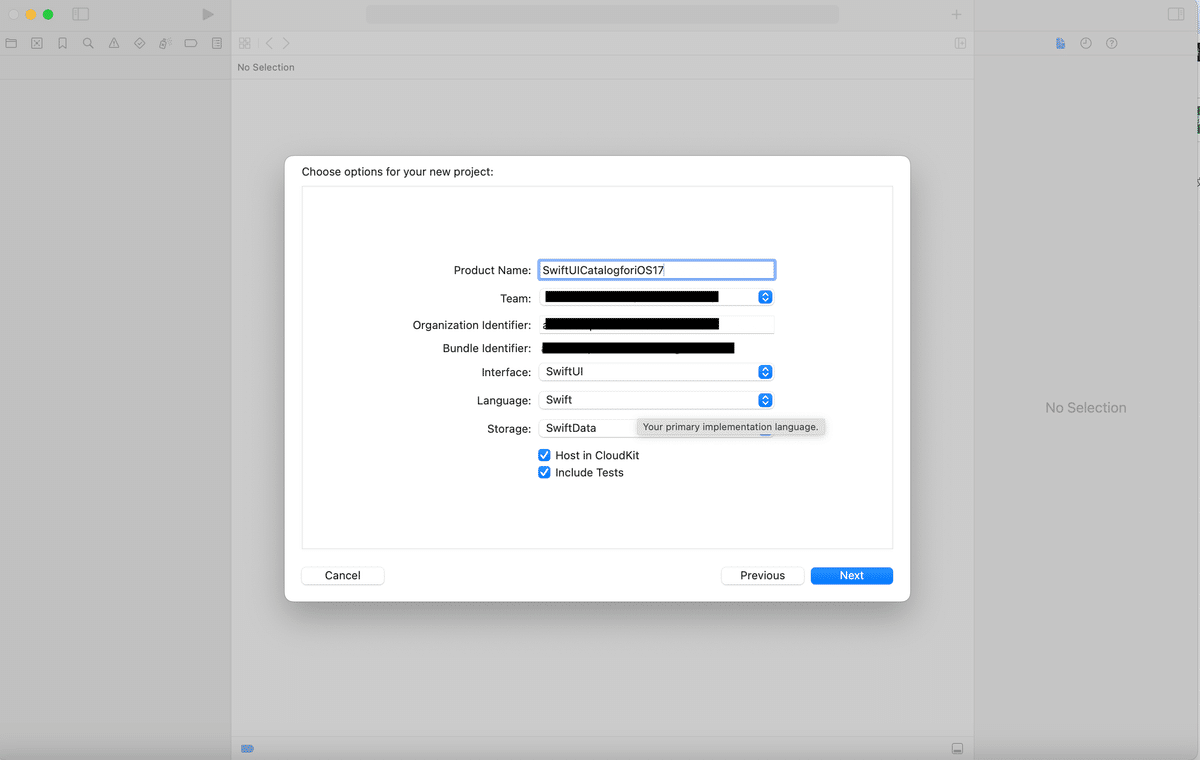Open the Find navigator magnifier icon
The width and height of the screenshot is (1200, 760).
coord(88,44)
